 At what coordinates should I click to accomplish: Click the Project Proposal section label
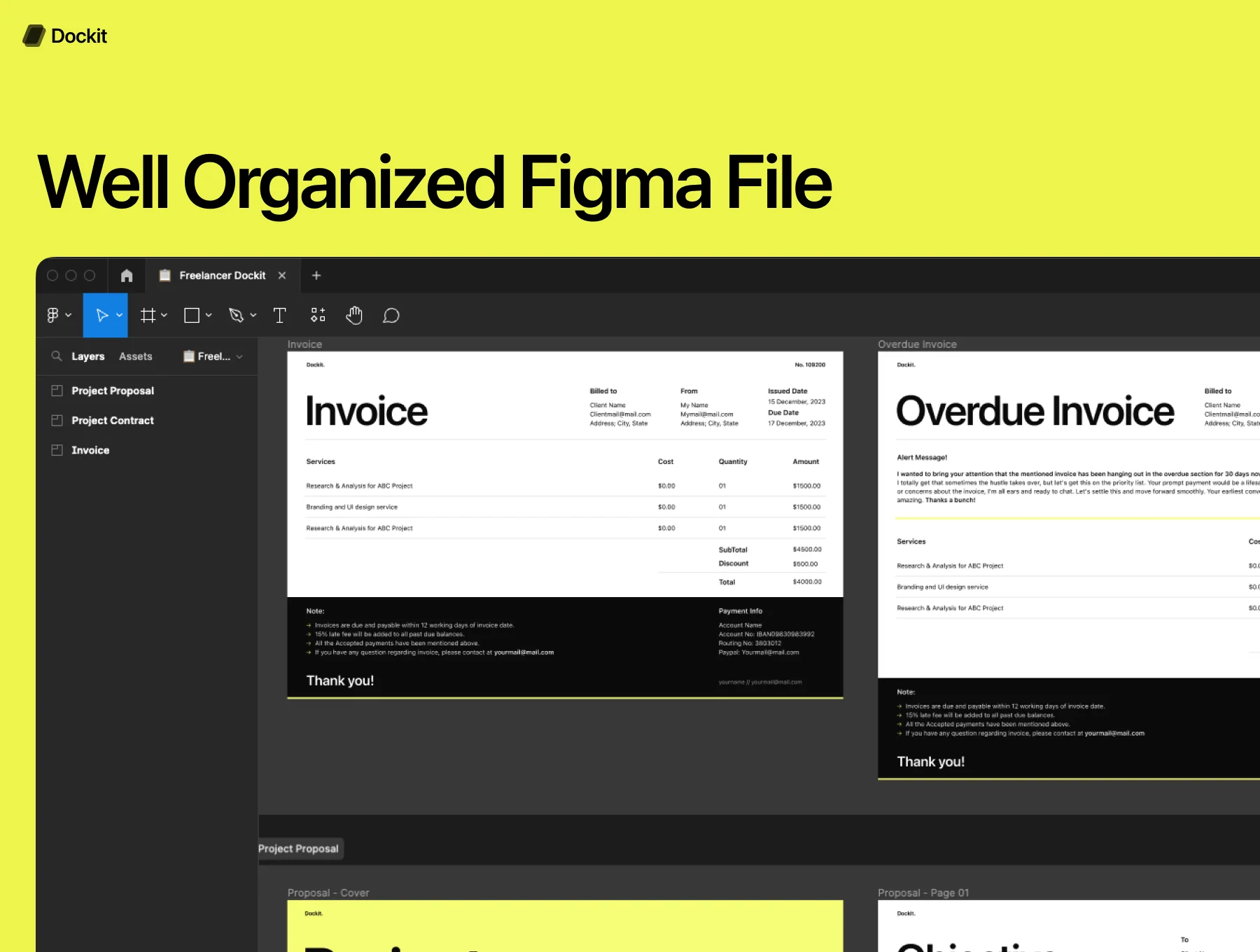coord(299,848)
